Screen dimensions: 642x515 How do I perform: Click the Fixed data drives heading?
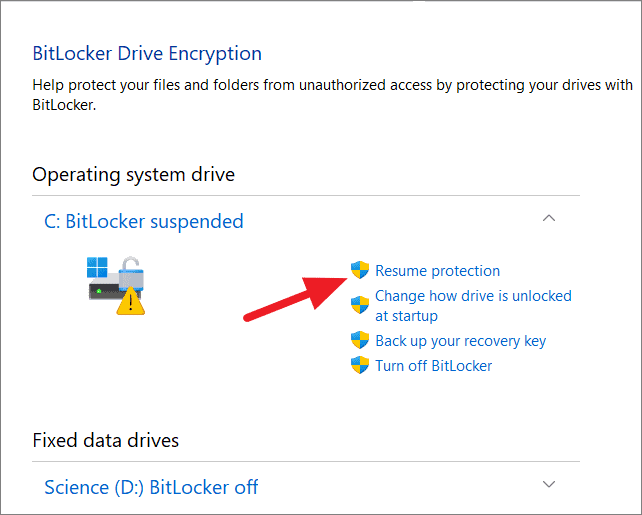click(x=106, y=440)
